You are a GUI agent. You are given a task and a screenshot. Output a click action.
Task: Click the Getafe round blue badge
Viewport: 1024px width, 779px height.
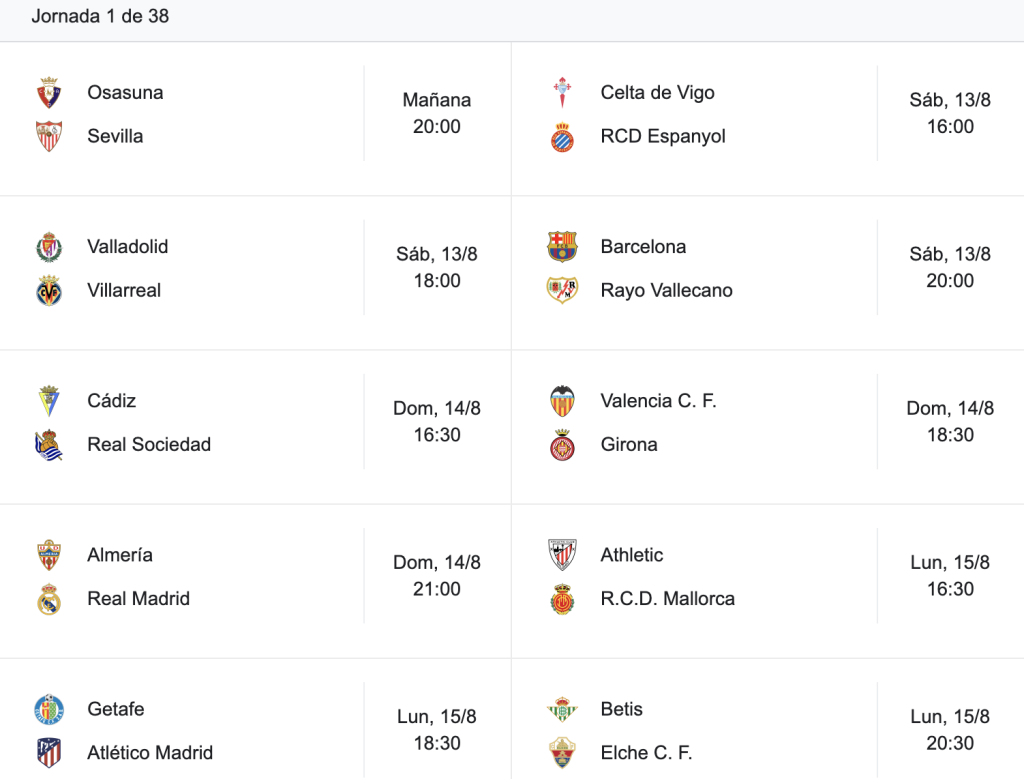click(49, 709)
